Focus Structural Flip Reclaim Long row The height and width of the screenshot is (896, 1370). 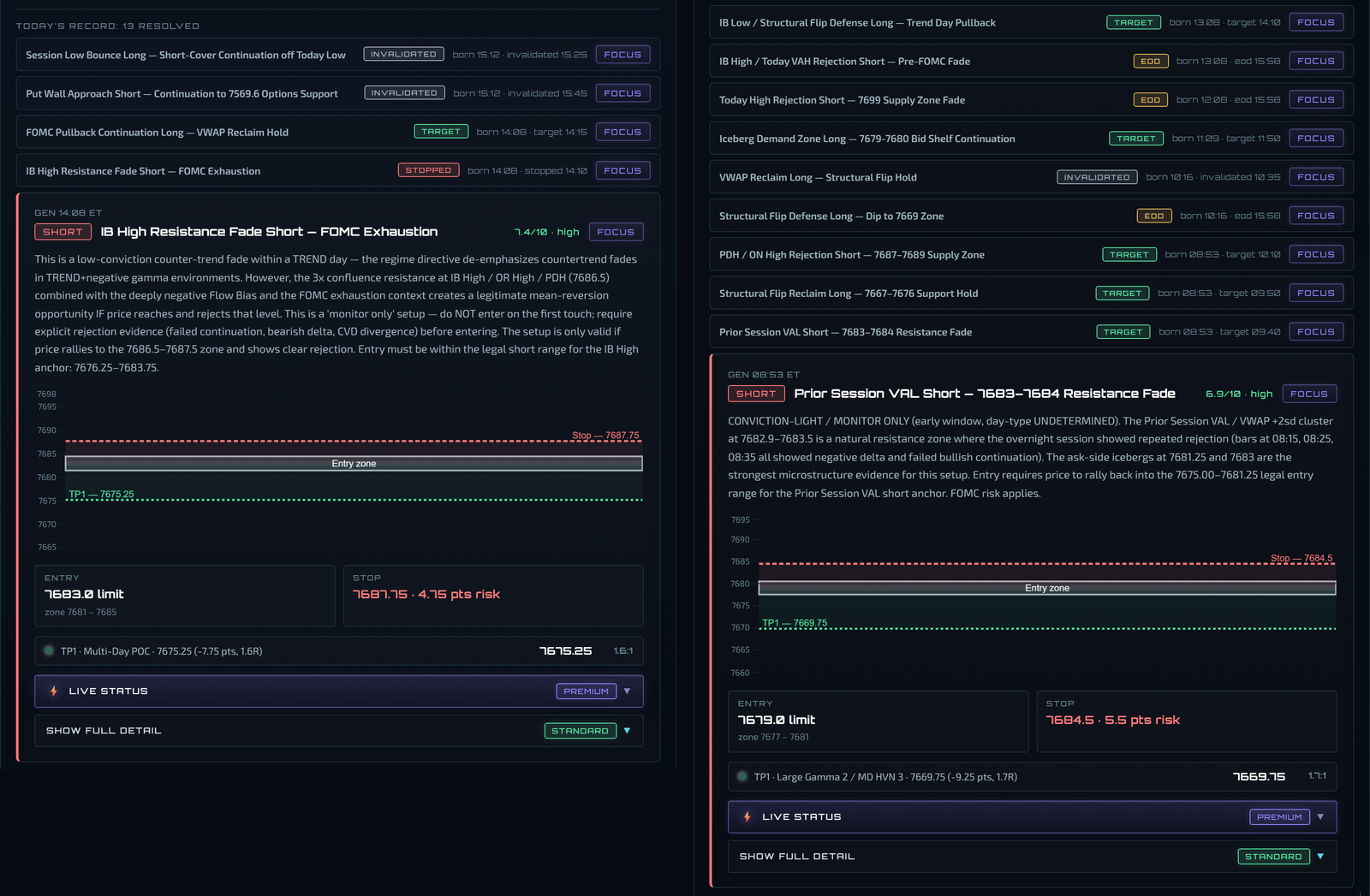tap(1316, 293)
